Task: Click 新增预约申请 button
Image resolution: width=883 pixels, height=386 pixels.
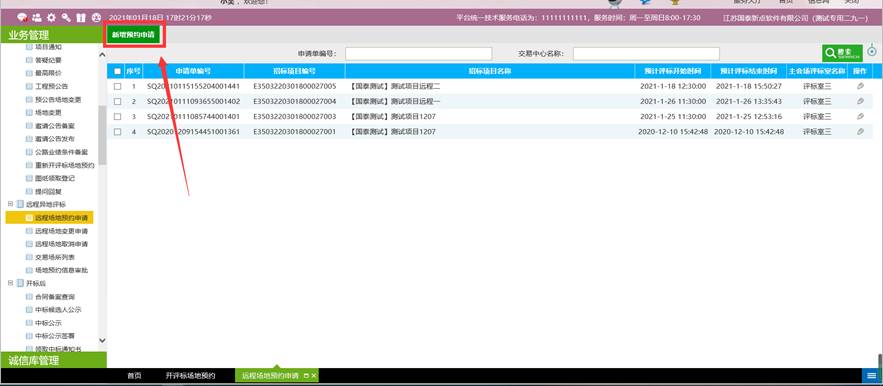Action: 134,35
